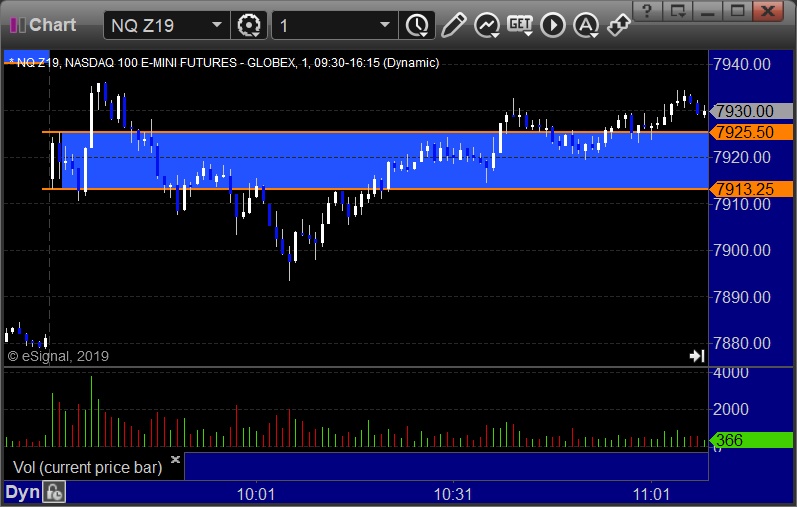This screenshot has height=507, width=797.
Task: Click the 10:01 time axis label
Action: point(256,494)
